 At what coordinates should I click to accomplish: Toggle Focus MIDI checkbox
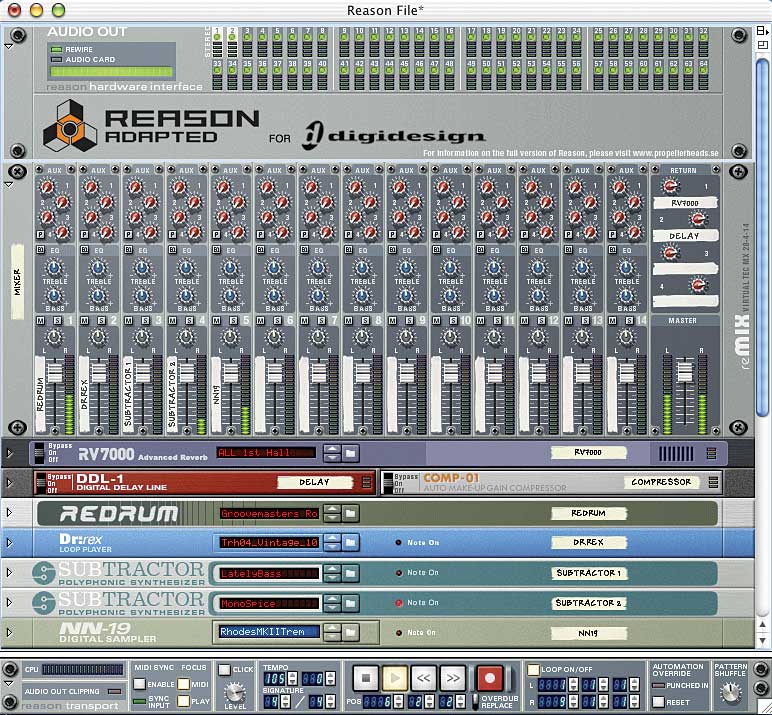(x=184, y=684)
